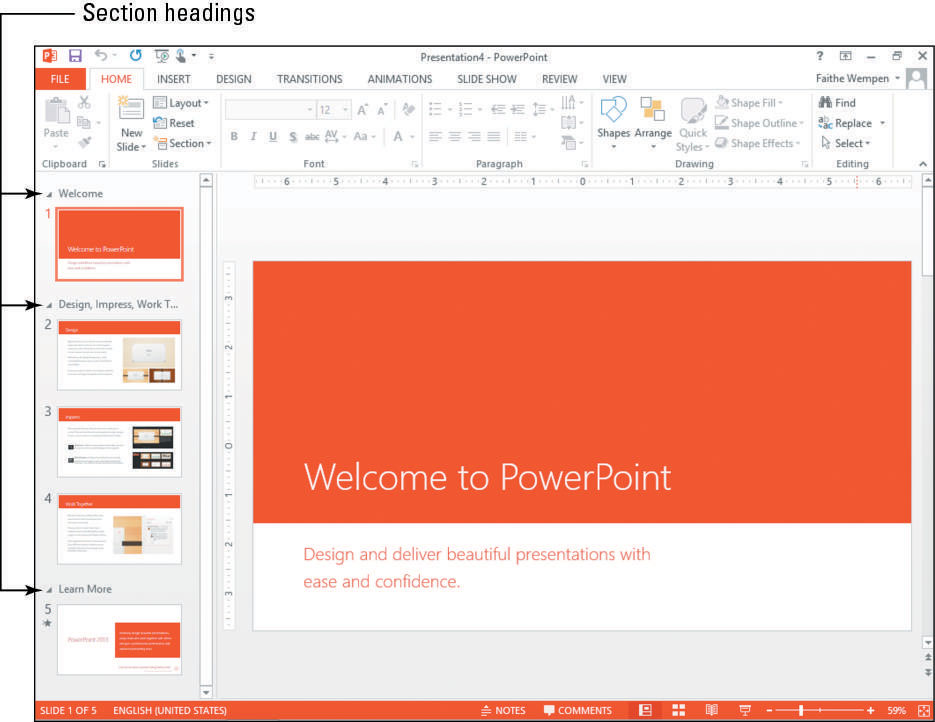Image resolution: width=935 pixels, height=722 pixels.
Task: Show the NOTES pane
Action: pos(503,710)
